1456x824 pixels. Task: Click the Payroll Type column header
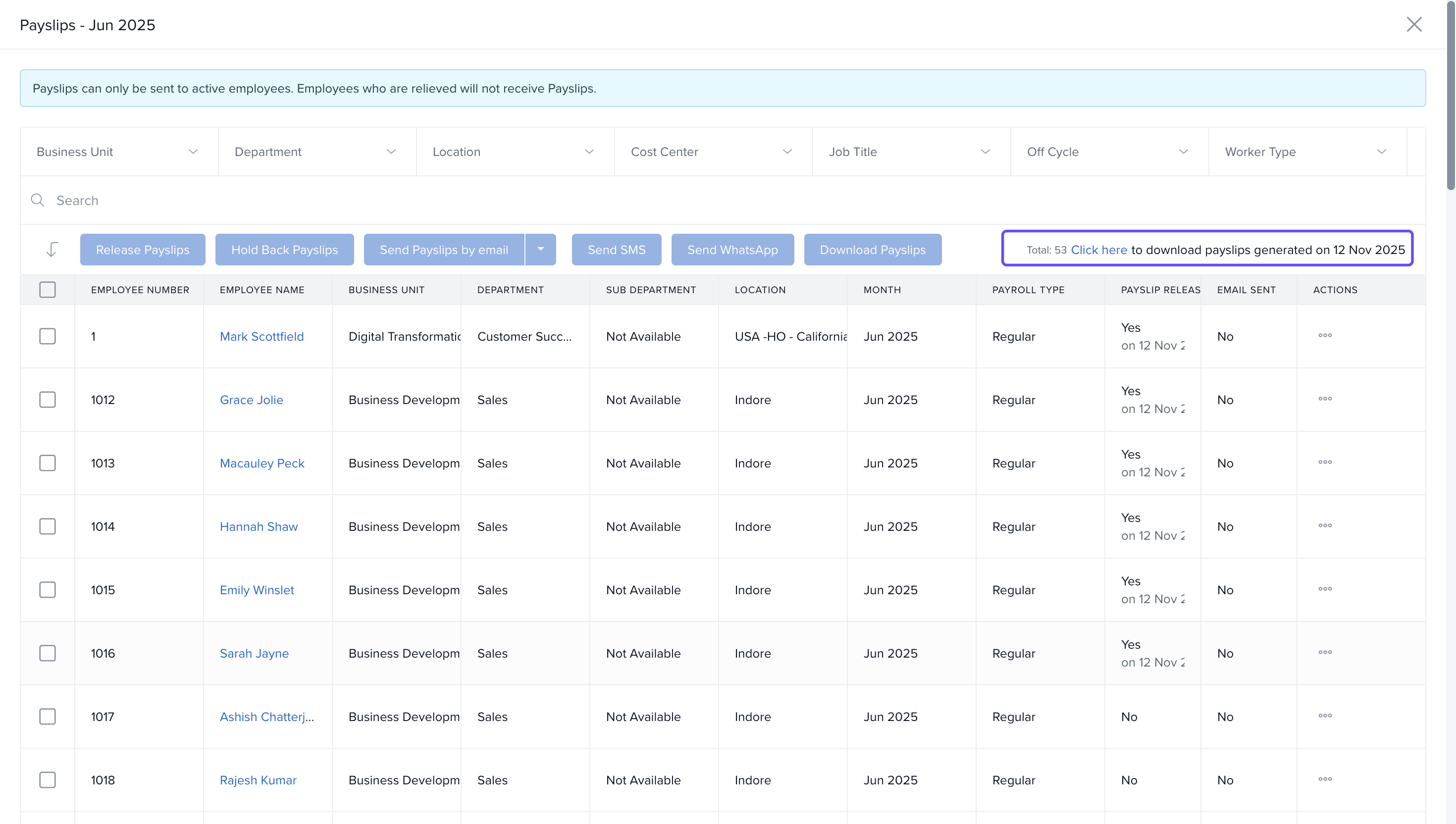click(x=1028, y=290)
